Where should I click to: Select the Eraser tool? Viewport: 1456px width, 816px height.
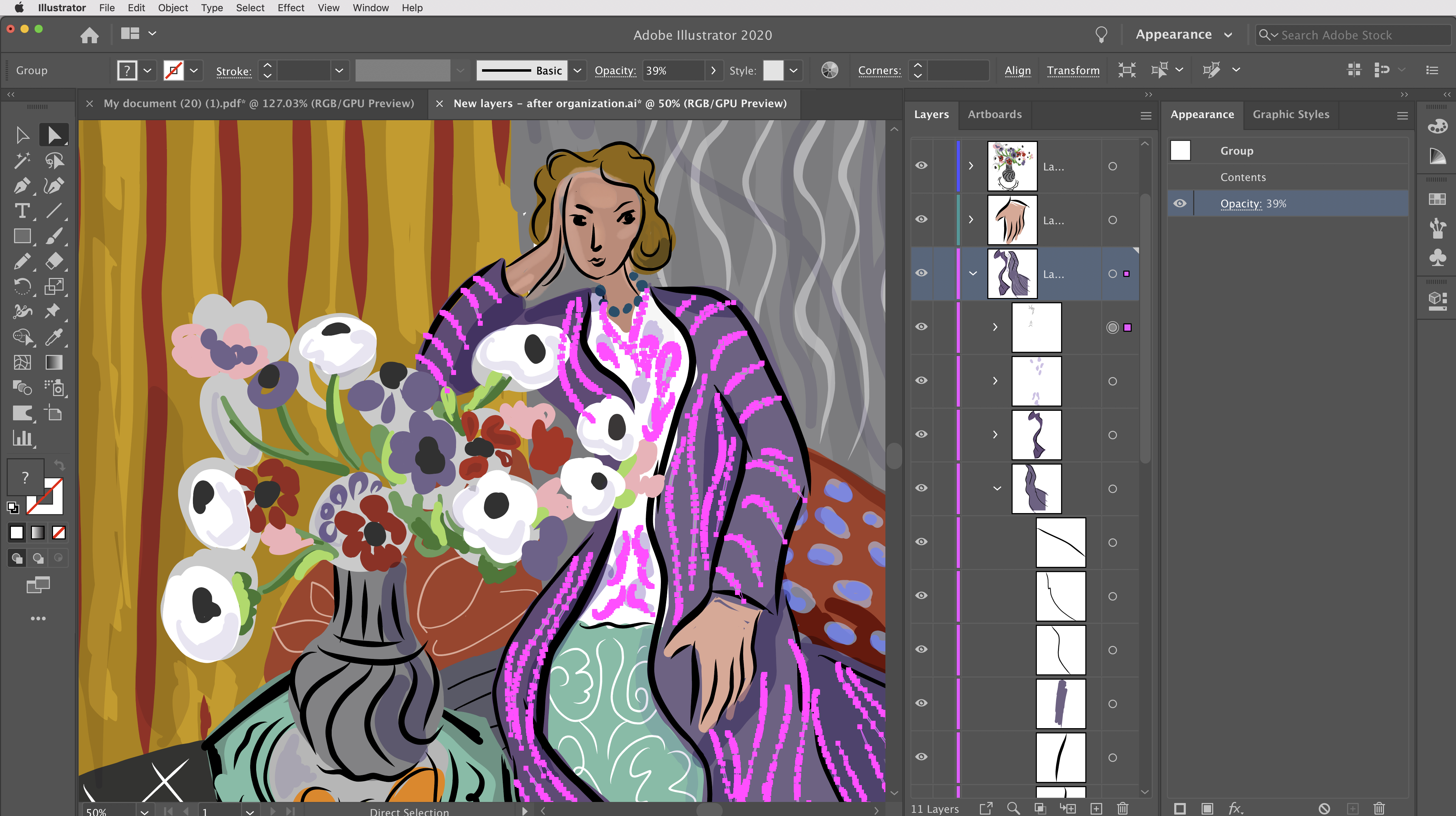[54, 261]
